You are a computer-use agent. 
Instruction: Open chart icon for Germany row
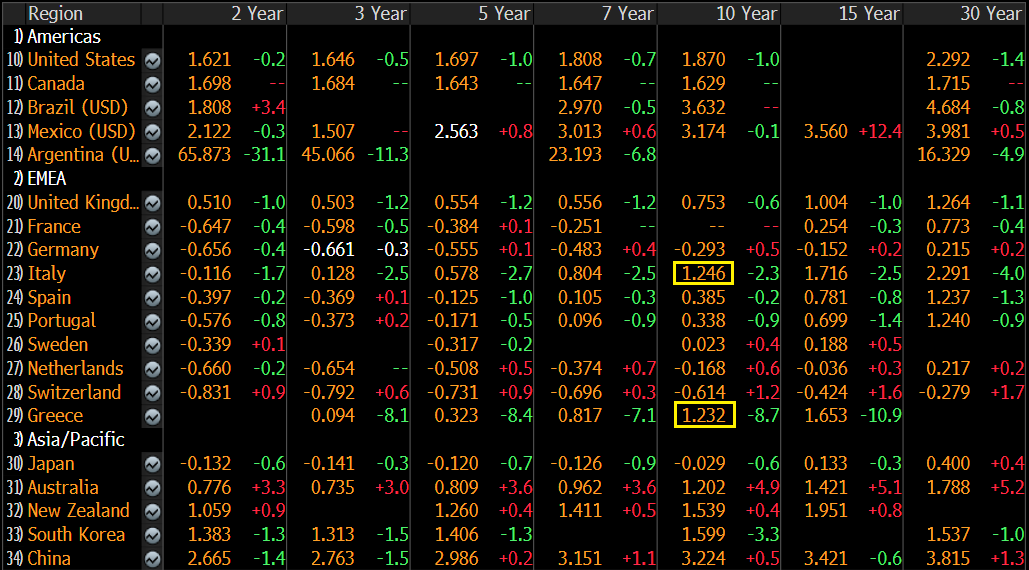pos(152,251)
